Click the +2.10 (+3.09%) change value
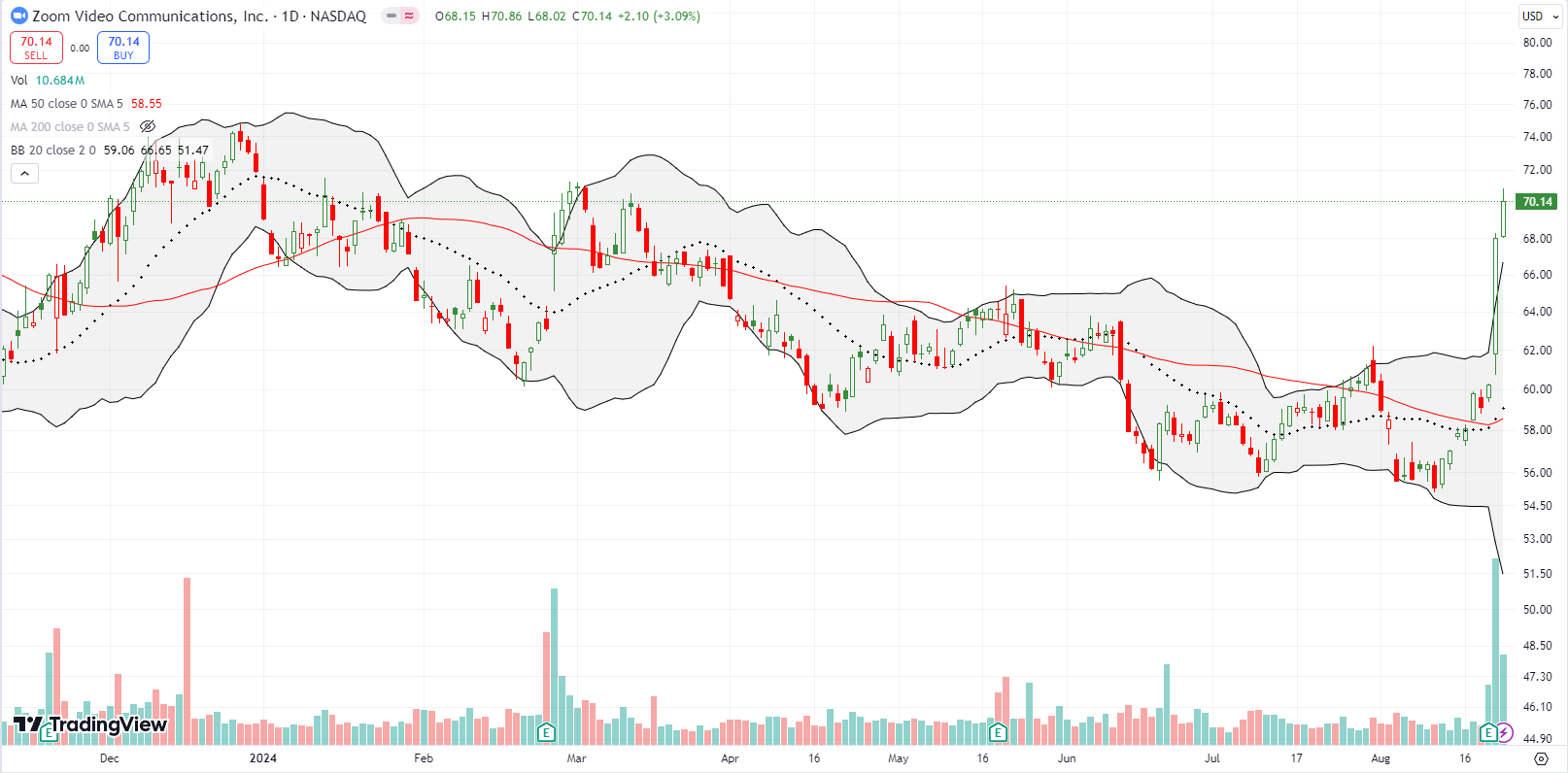The width and height of the screenshot is (1568, 773). point(659,17)
